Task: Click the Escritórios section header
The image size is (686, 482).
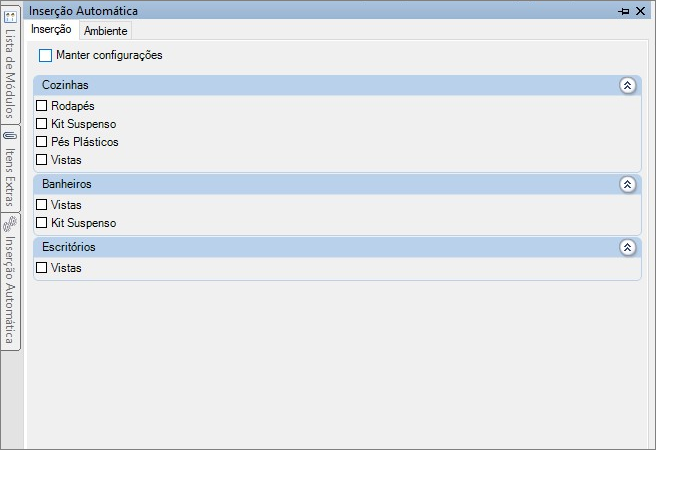Action: click(x=337, y=247)
